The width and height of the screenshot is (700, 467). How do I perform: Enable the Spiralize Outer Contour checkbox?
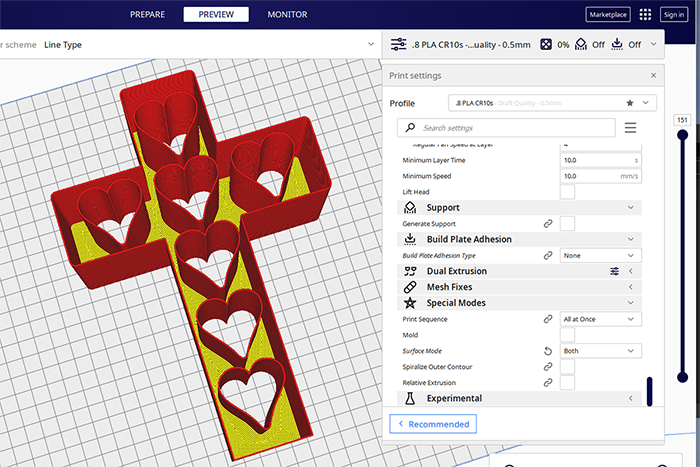pos(567,367)
